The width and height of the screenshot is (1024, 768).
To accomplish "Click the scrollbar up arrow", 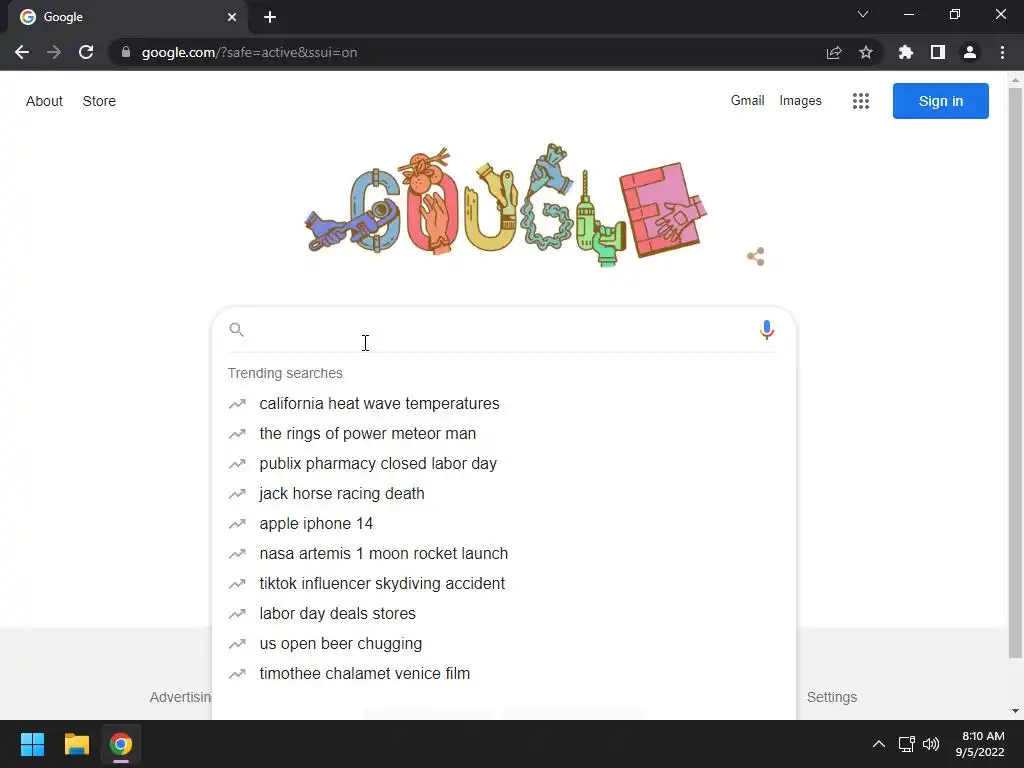I will [1015, 80].
